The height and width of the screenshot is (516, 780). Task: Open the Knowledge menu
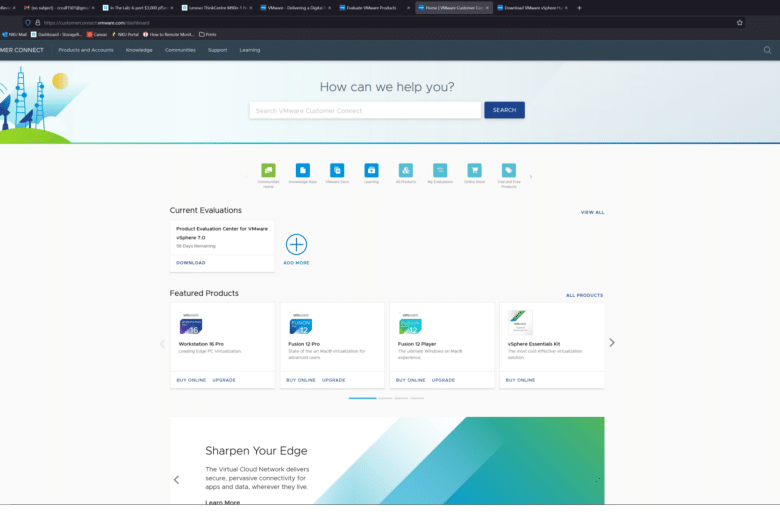(139, 50)
